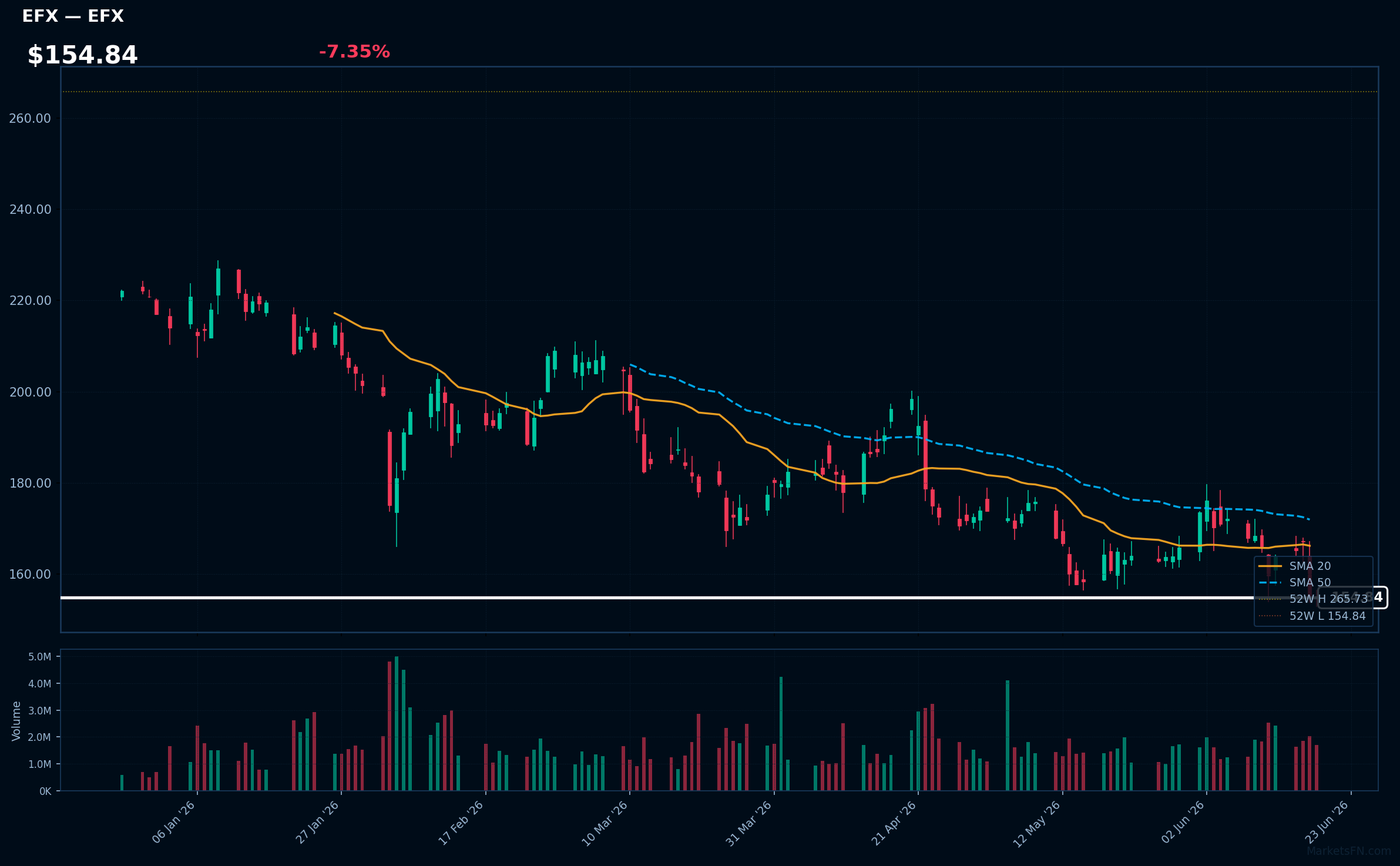Click the SMA 20 legend entry
Image resolution: width=1400 pixels, height=866 pixels.
1295,566
